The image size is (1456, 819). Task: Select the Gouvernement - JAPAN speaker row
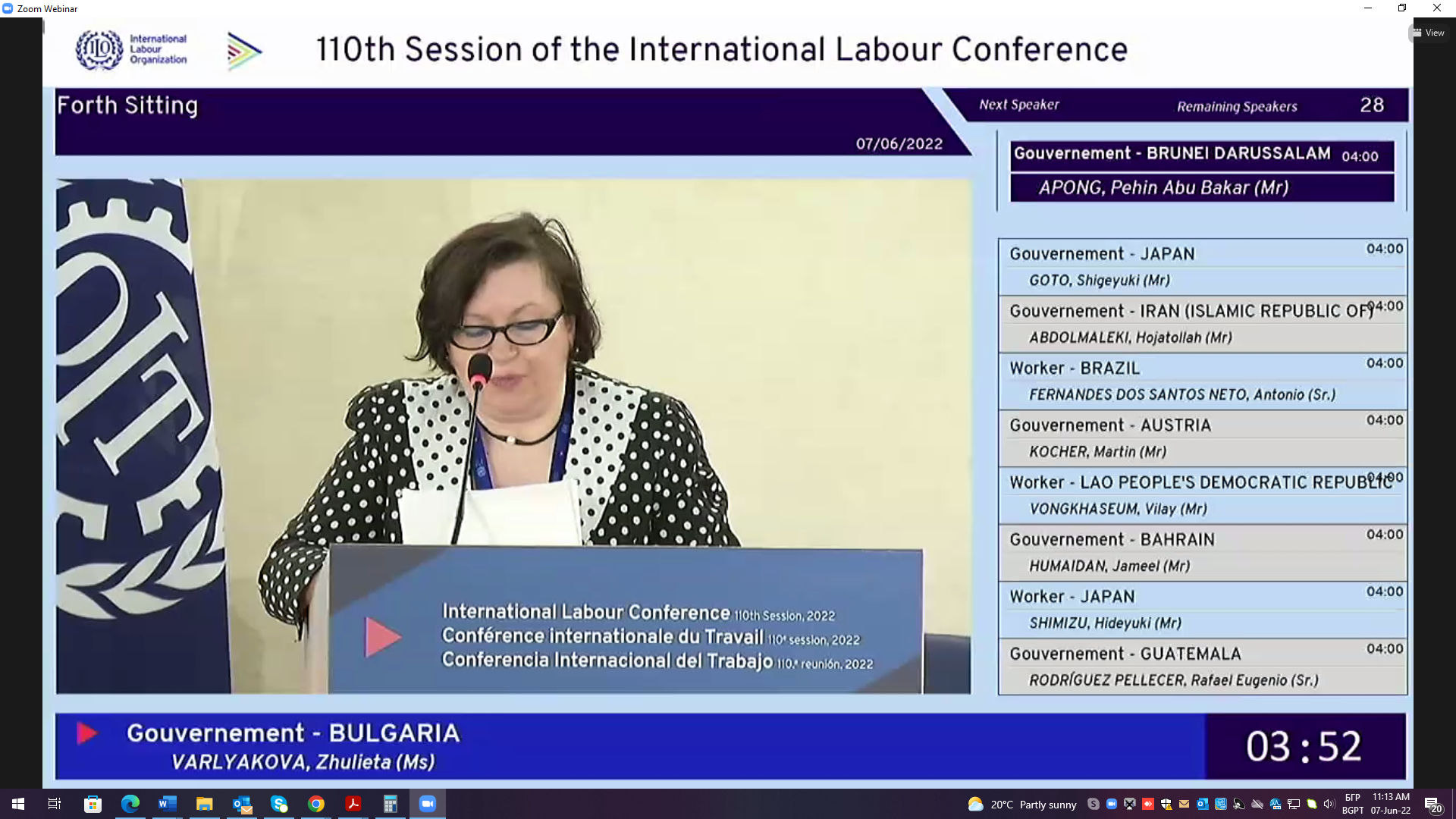click(x=1203, y=267)
